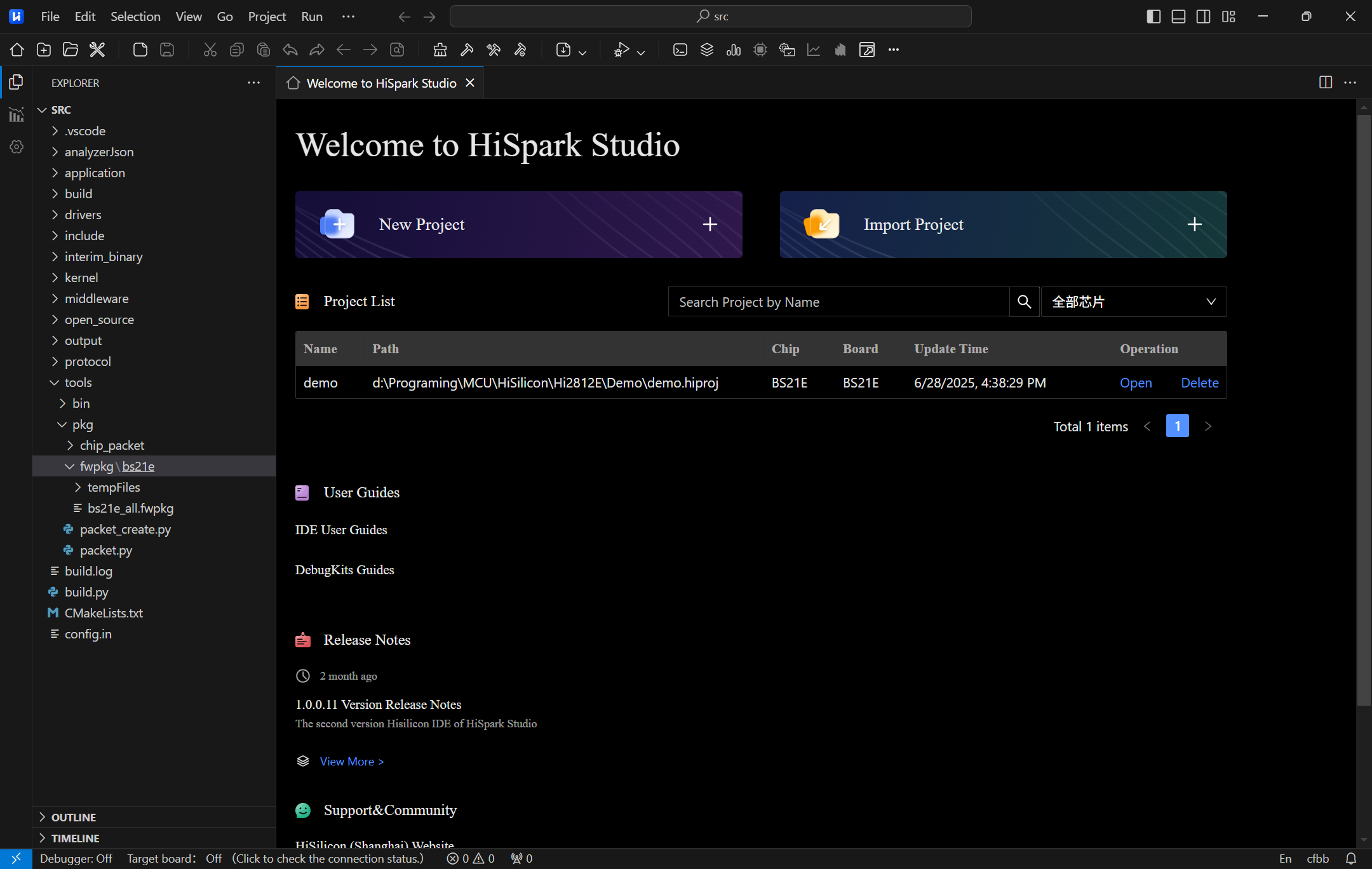Open the settings gear in activity bar
The width and height of the screenshot is (1372, 869).
[x=17, y=147]
